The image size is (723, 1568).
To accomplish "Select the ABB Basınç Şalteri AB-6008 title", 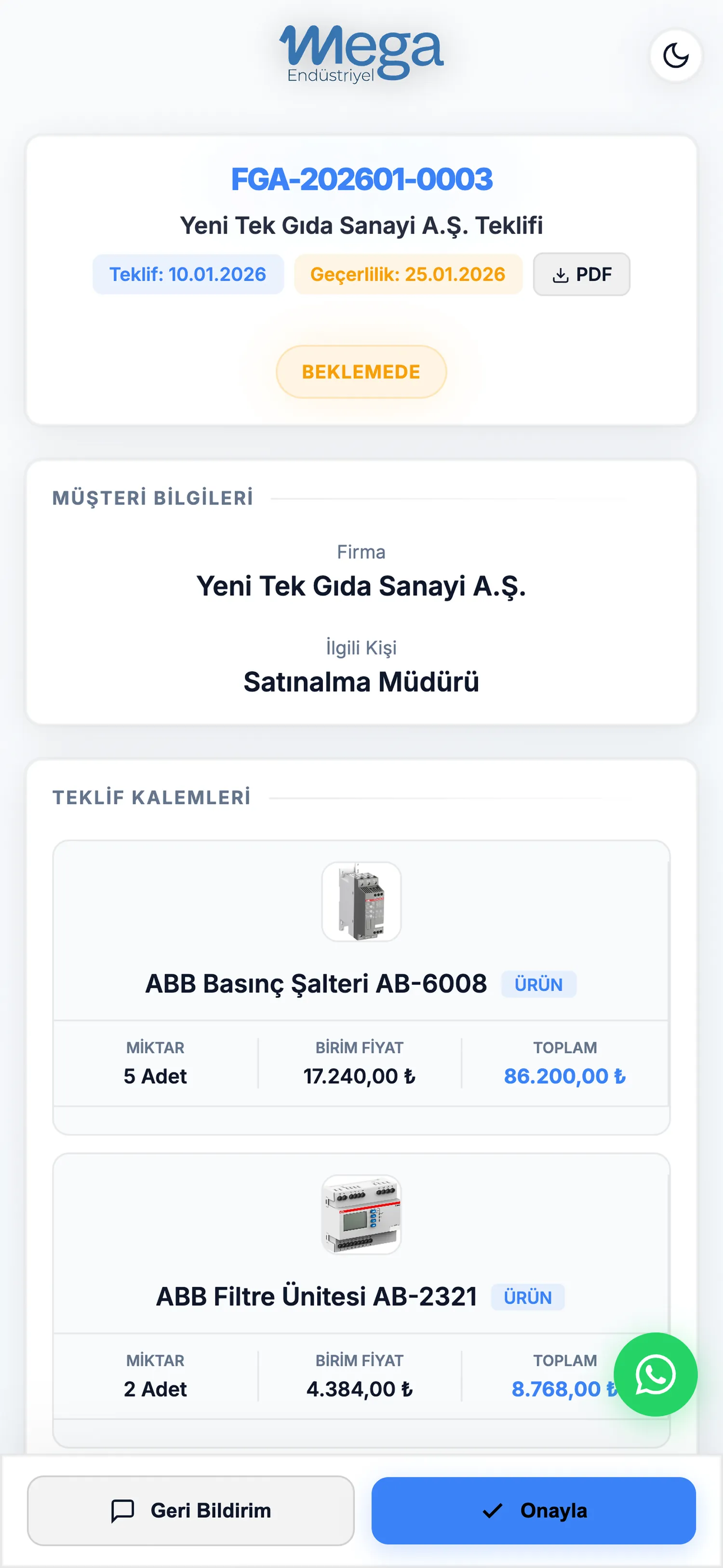I will point(316,983).
